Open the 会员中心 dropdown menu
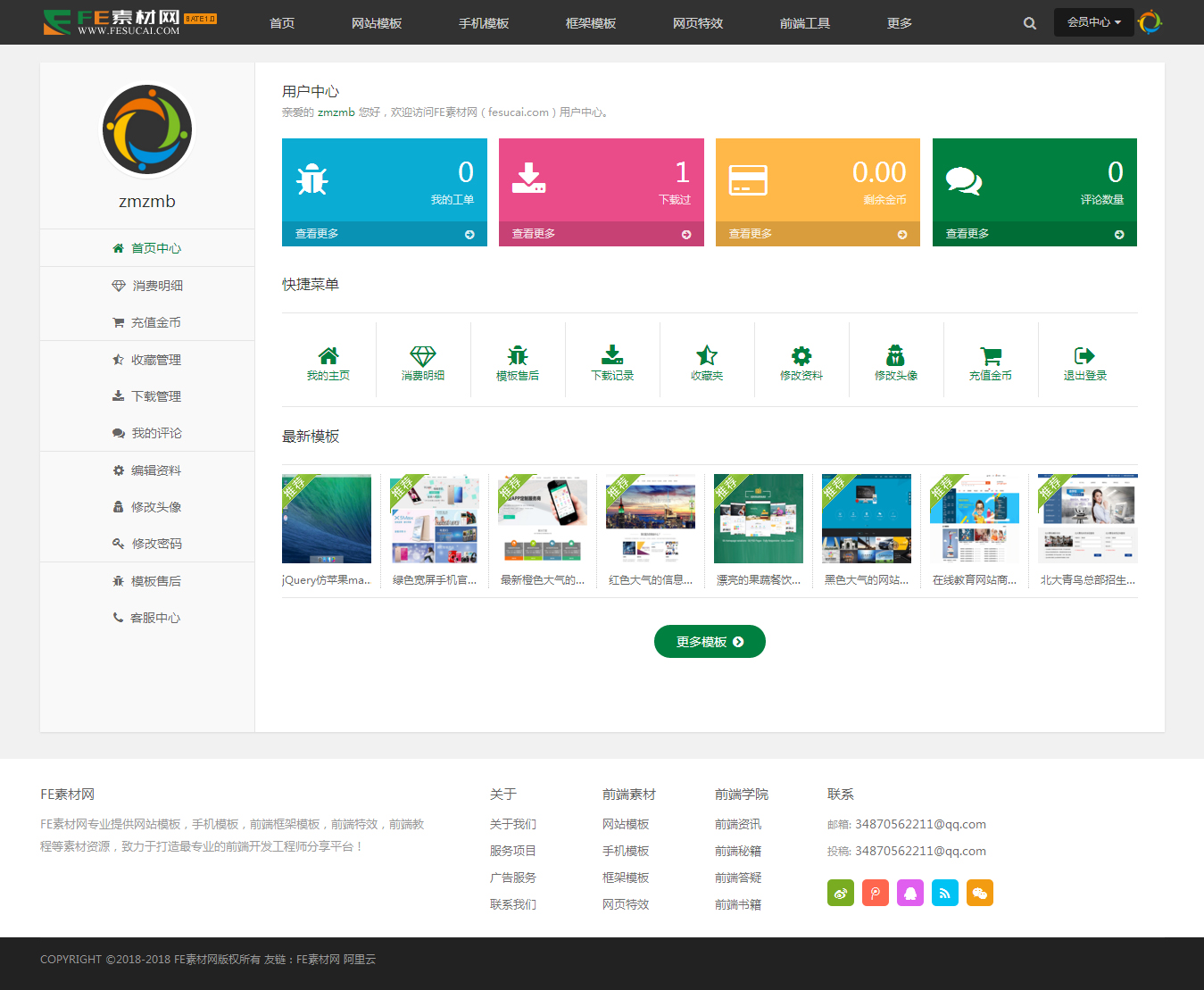 pyautogui.click(x=1093, y=22)
